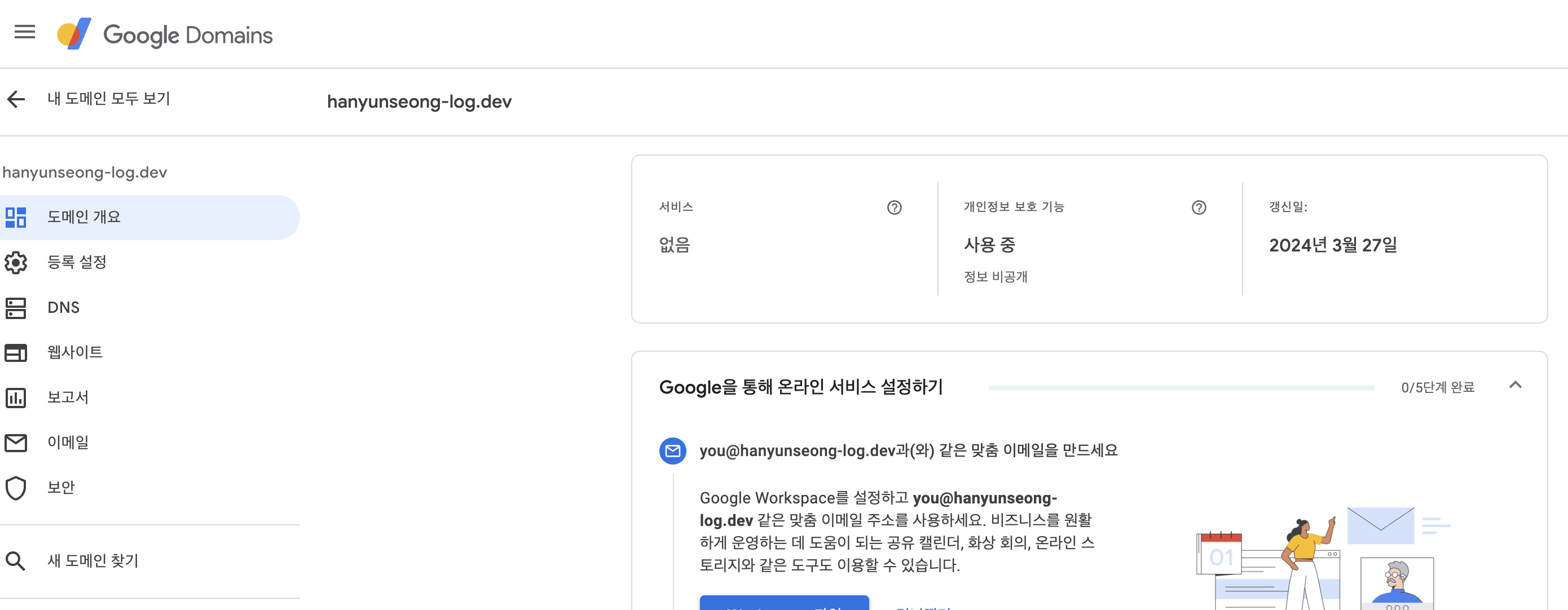The width and height of the screenshot is (1568, 610).
Task: Click 0/5단계 완료 status text
Action: coord(1437,387)
